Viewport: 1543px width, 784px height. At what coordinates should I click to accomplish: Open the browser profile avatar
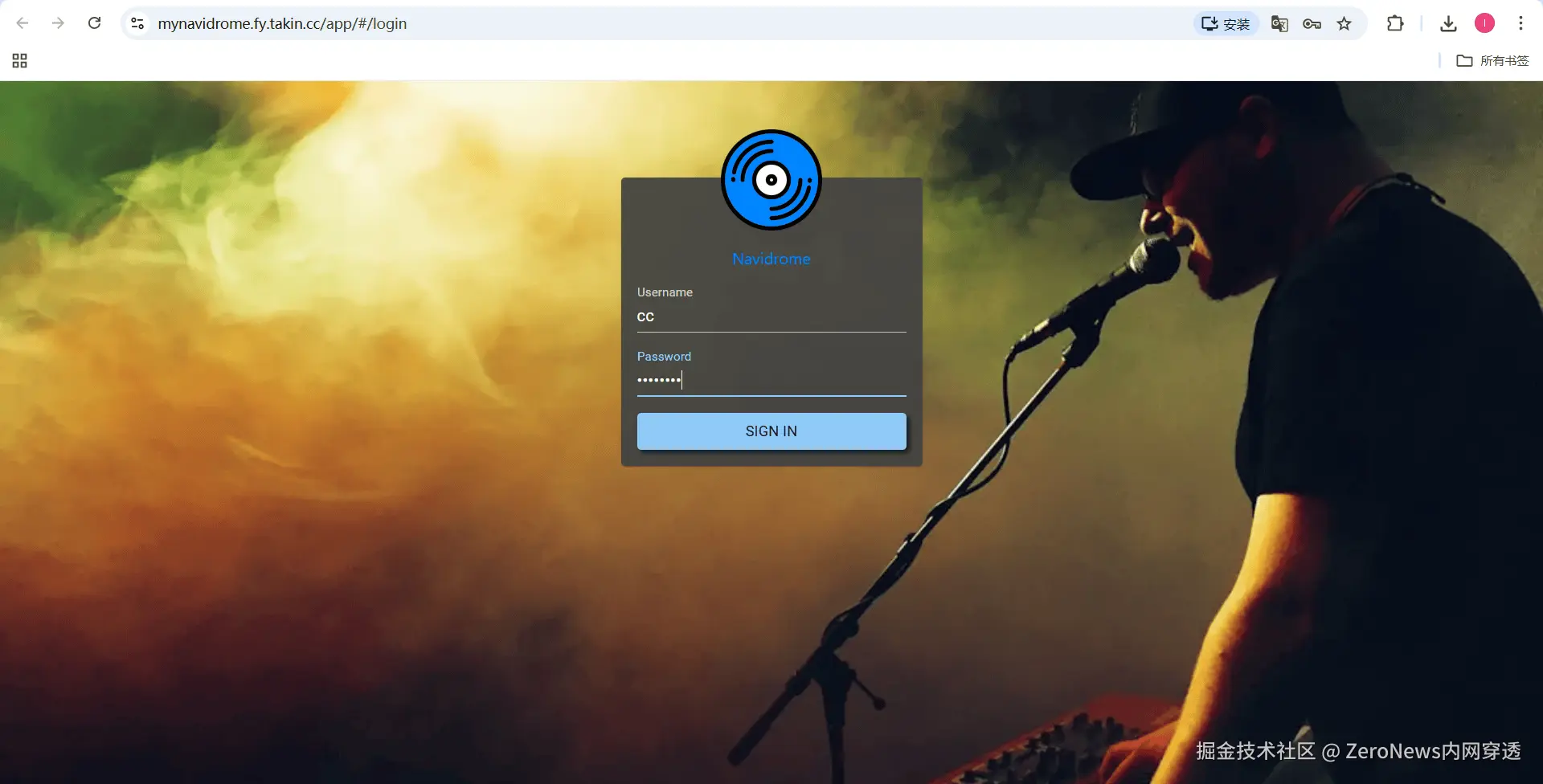(x=1484, y=23)
